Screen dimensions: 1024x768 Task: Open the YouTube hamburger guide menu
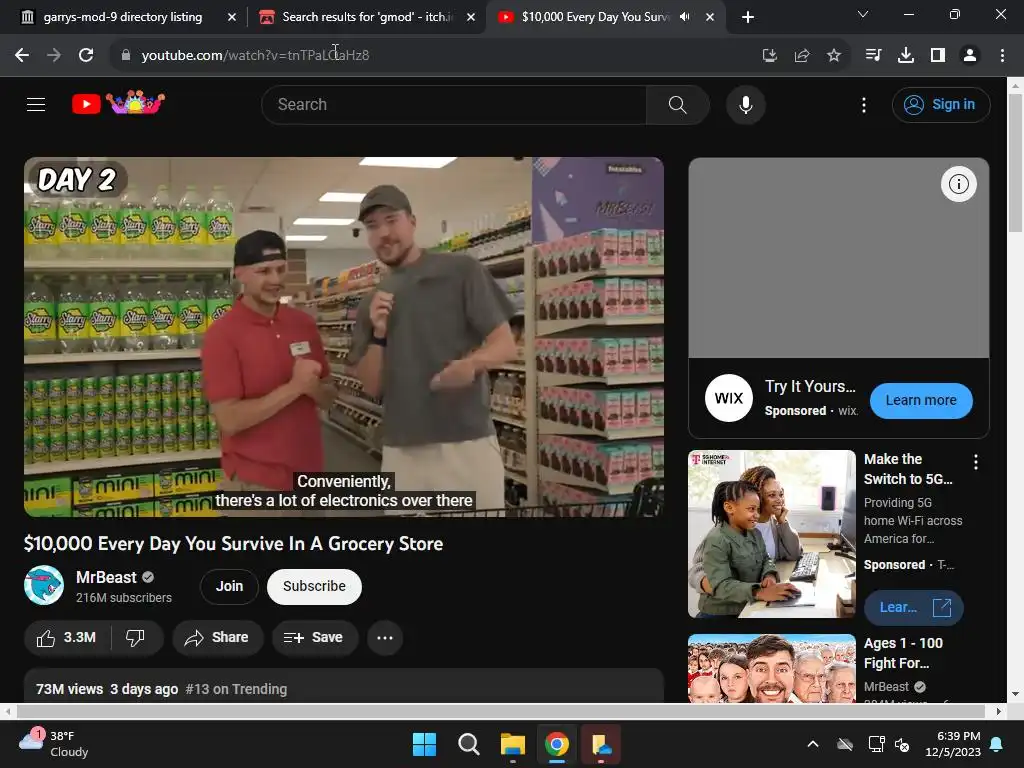click(x=36, y=104)
